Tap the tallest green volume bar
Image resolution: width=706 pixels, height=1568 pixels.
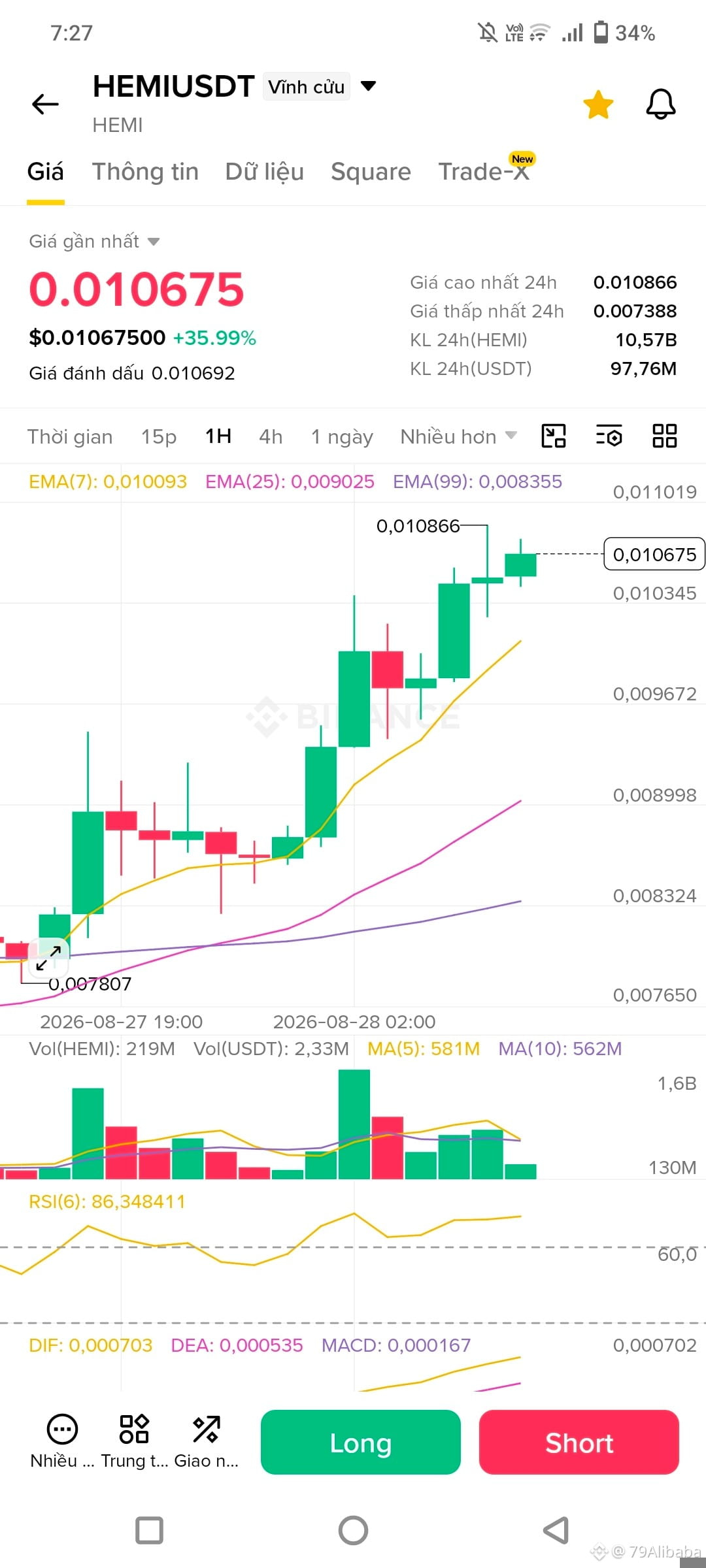coord(354,1124)
